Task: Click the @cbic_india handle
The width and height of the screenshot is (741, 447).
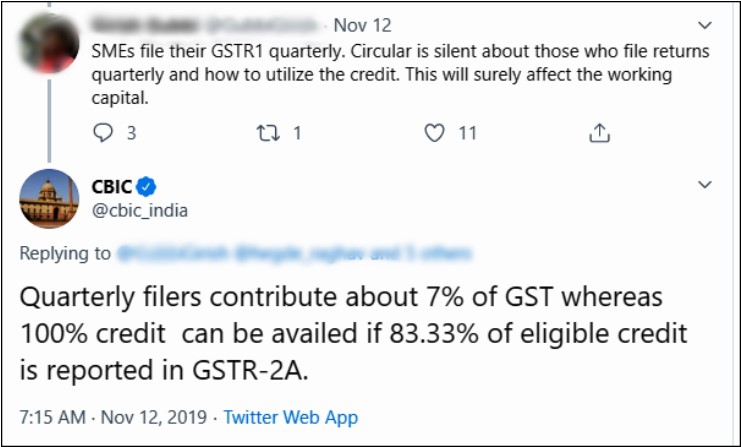Action: pos(139,210)
